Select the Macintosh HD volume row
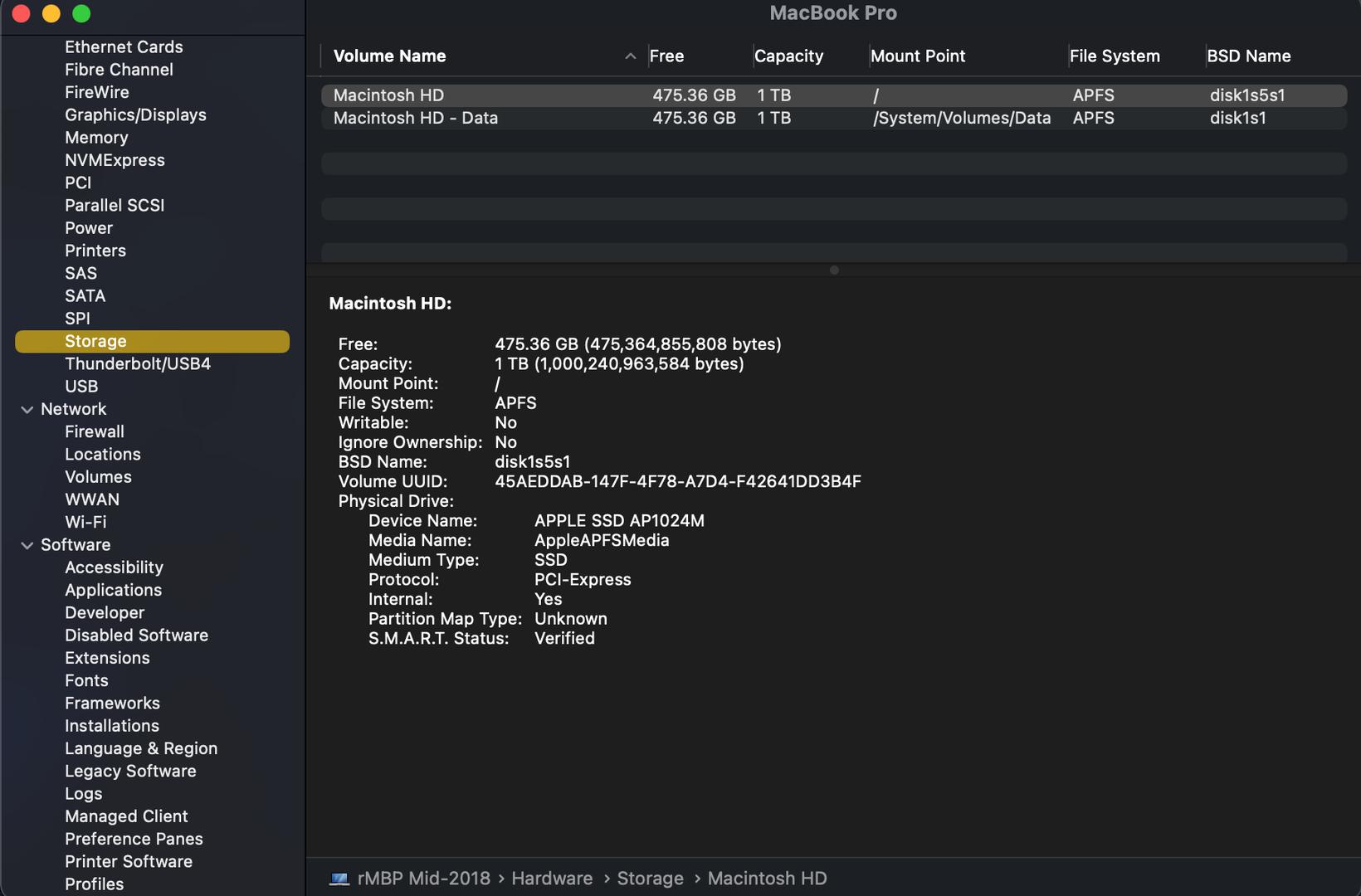The width and height of the screenshot is (1361, 896). coord(834,95)
